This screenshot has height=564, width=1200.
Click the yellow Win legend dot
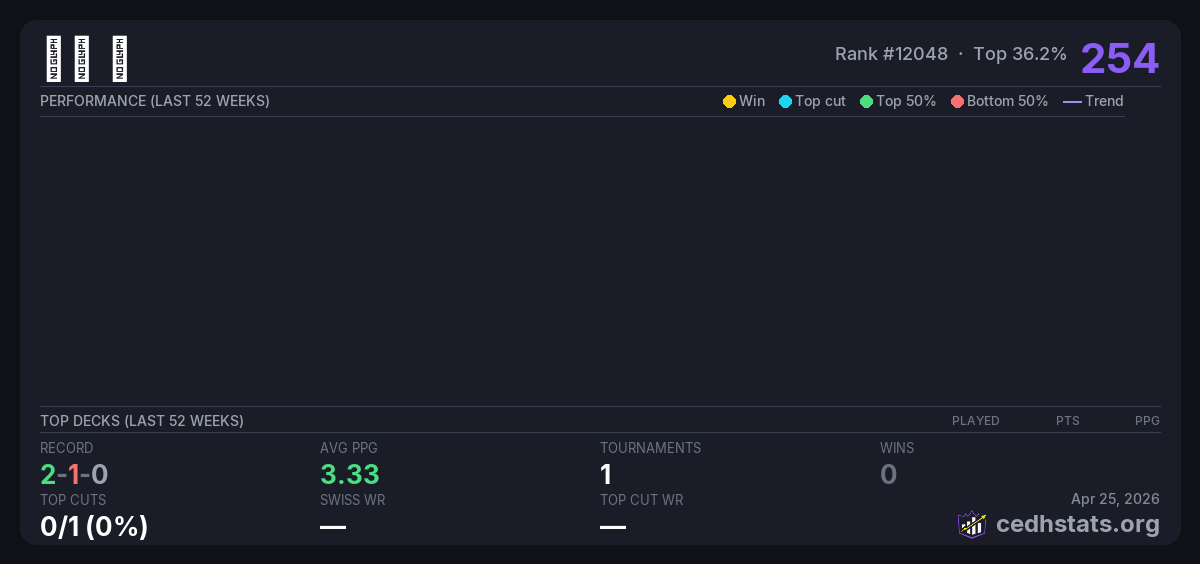[729, 102]
